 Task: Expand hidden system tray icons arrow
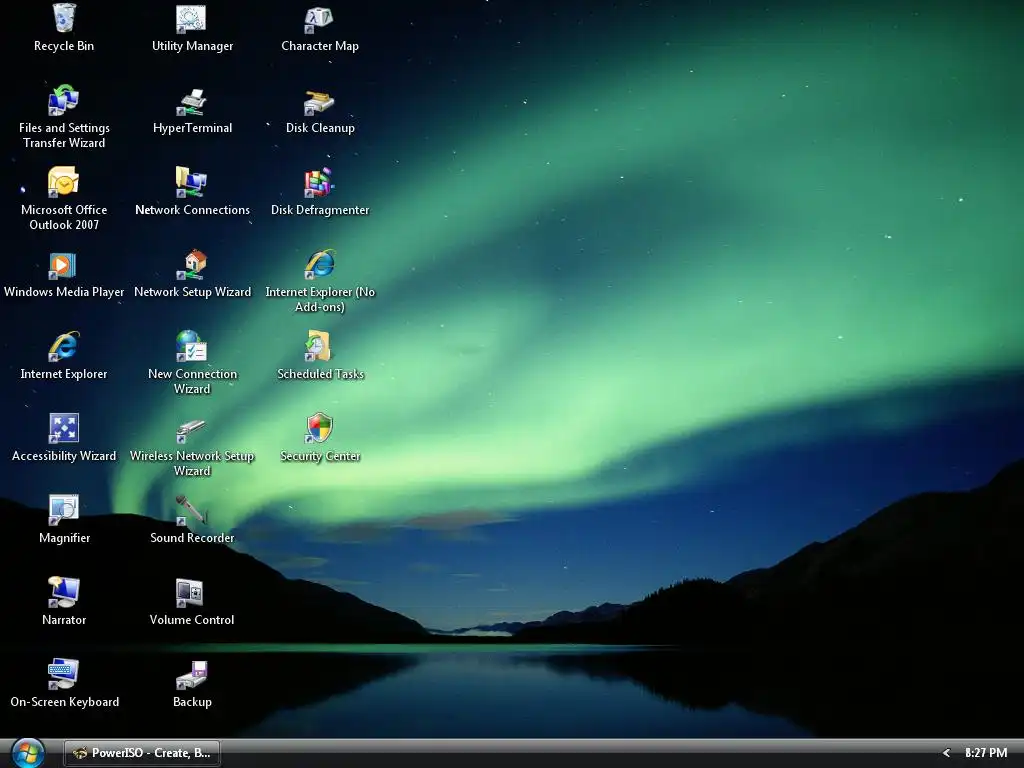pyautogui.click(x=946, y=753)
